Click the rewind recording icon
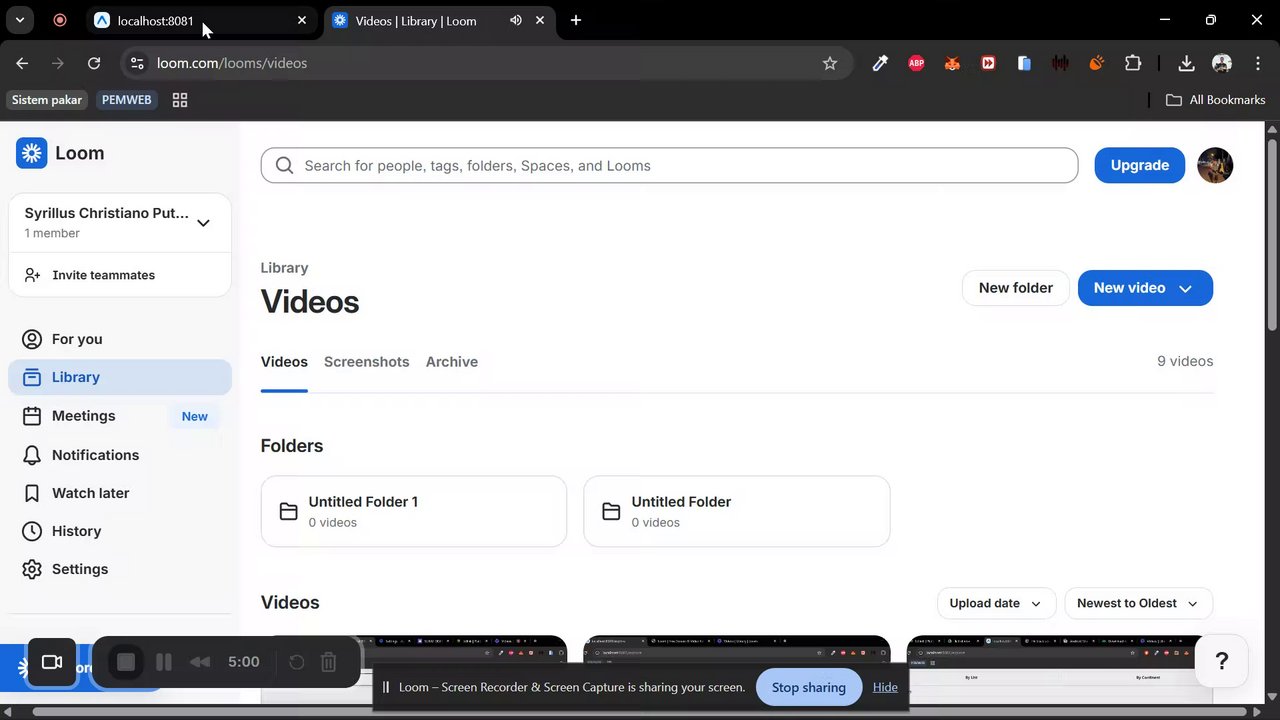Image resolution: width=1280 pixels, height=720 pixels. click(x=200, y=662)
